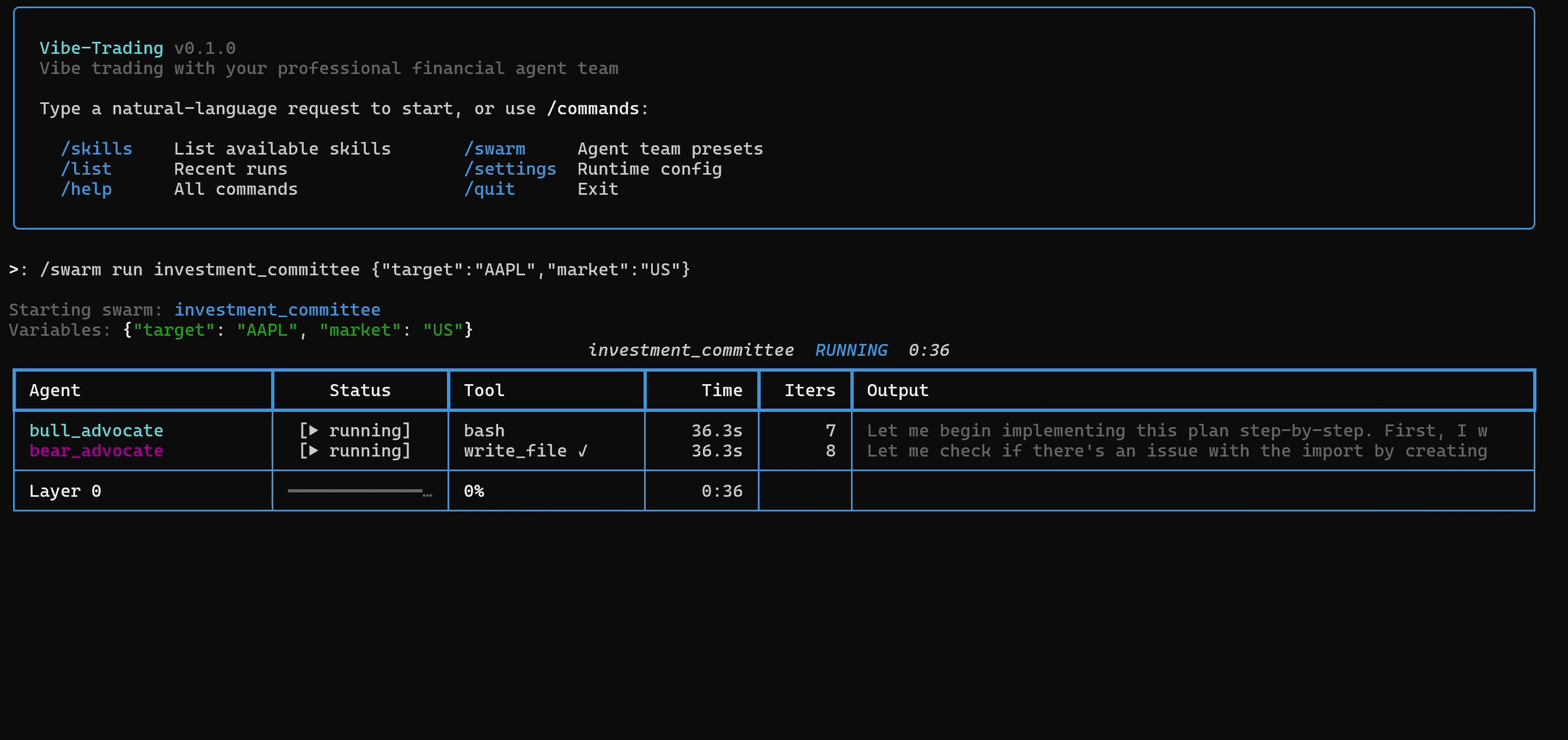Click the Tool column header
The width and height of the screenshot is (1568, 740).
[484, 390]
